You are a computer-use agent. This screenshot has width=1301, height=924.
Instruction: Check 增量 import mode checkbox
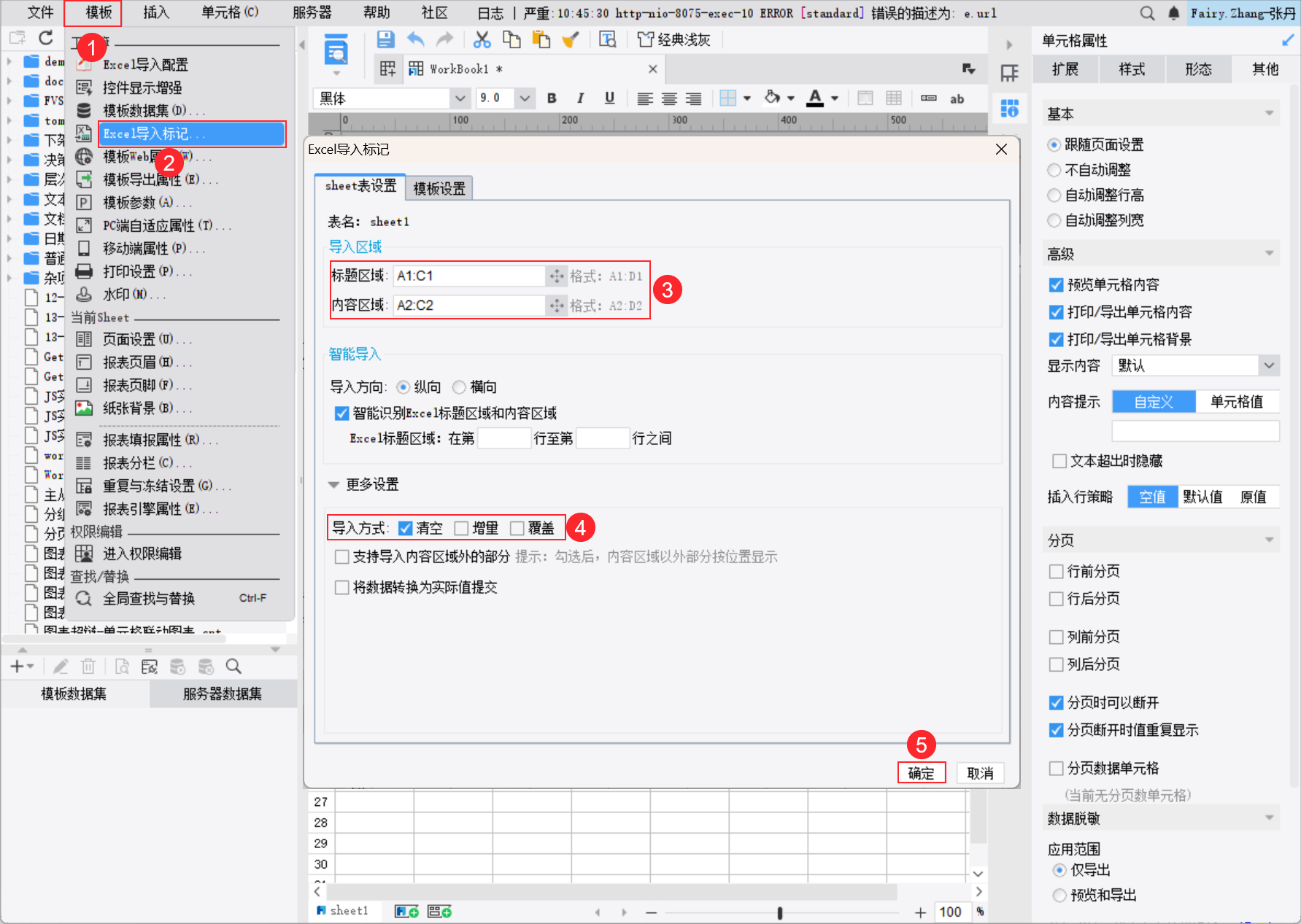click(460, 528)
